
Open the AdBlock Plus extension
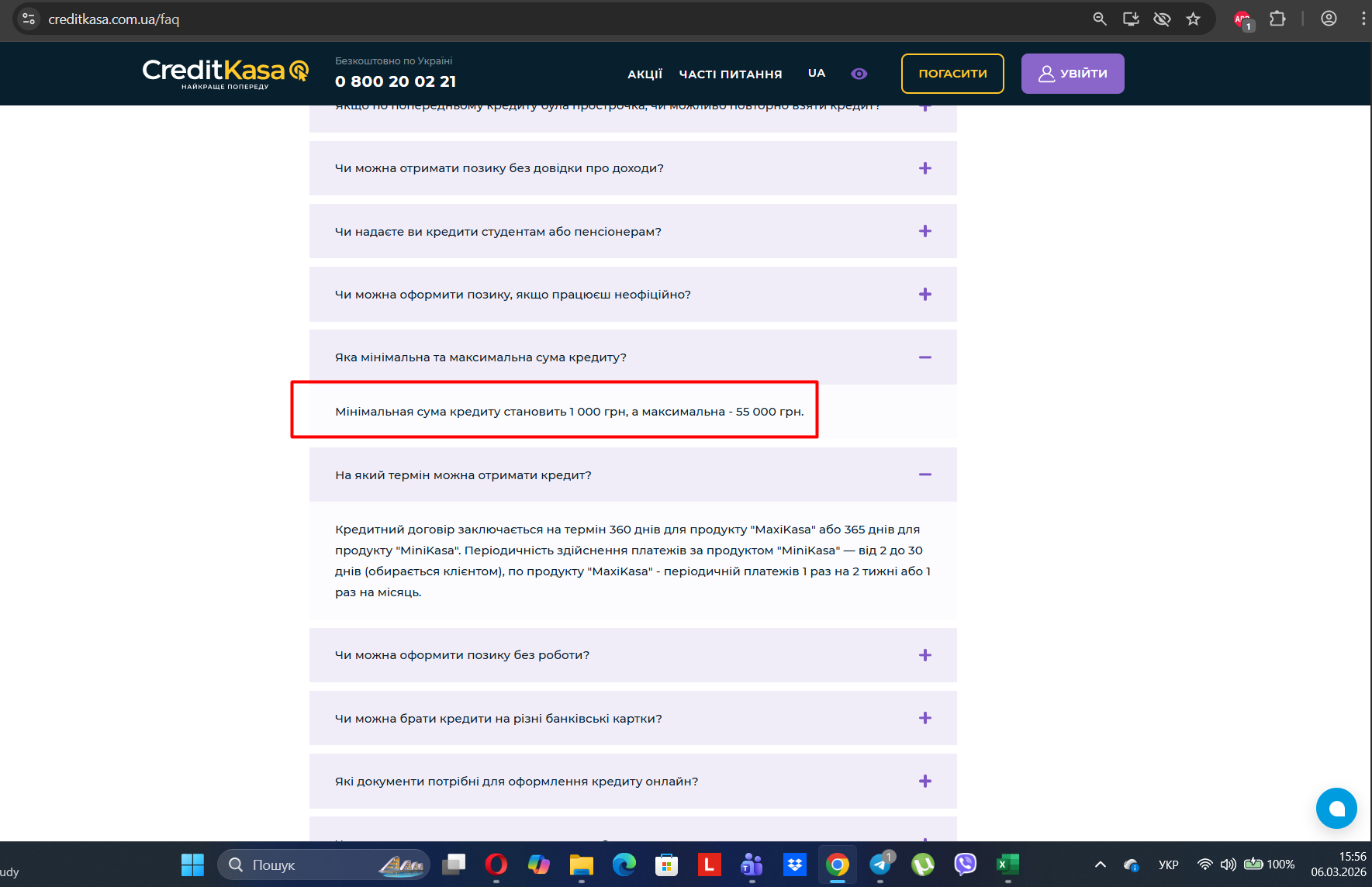point(1243,19)
